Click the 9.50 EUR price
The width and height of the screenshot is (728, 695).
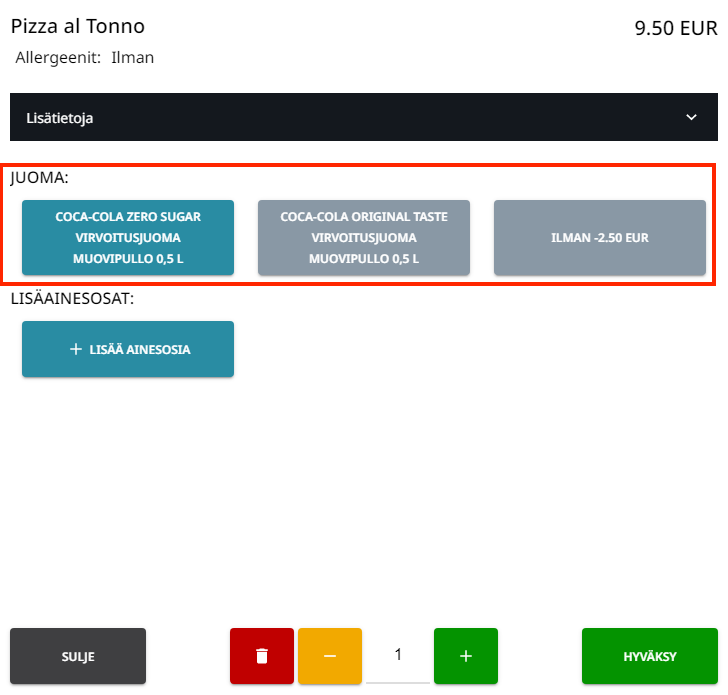[x=676, y=28]
